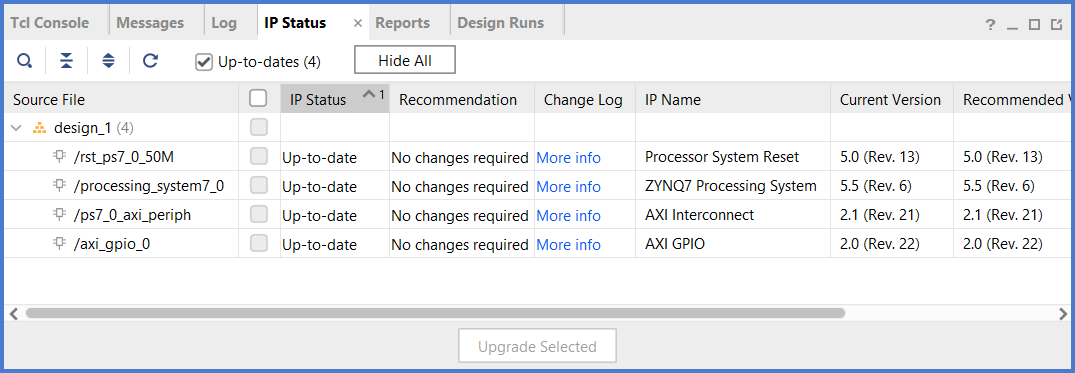Select the design_1 (4) tree row
Image resolution: width=1075 pixels, height=373 pixels.
pos(94,128)
